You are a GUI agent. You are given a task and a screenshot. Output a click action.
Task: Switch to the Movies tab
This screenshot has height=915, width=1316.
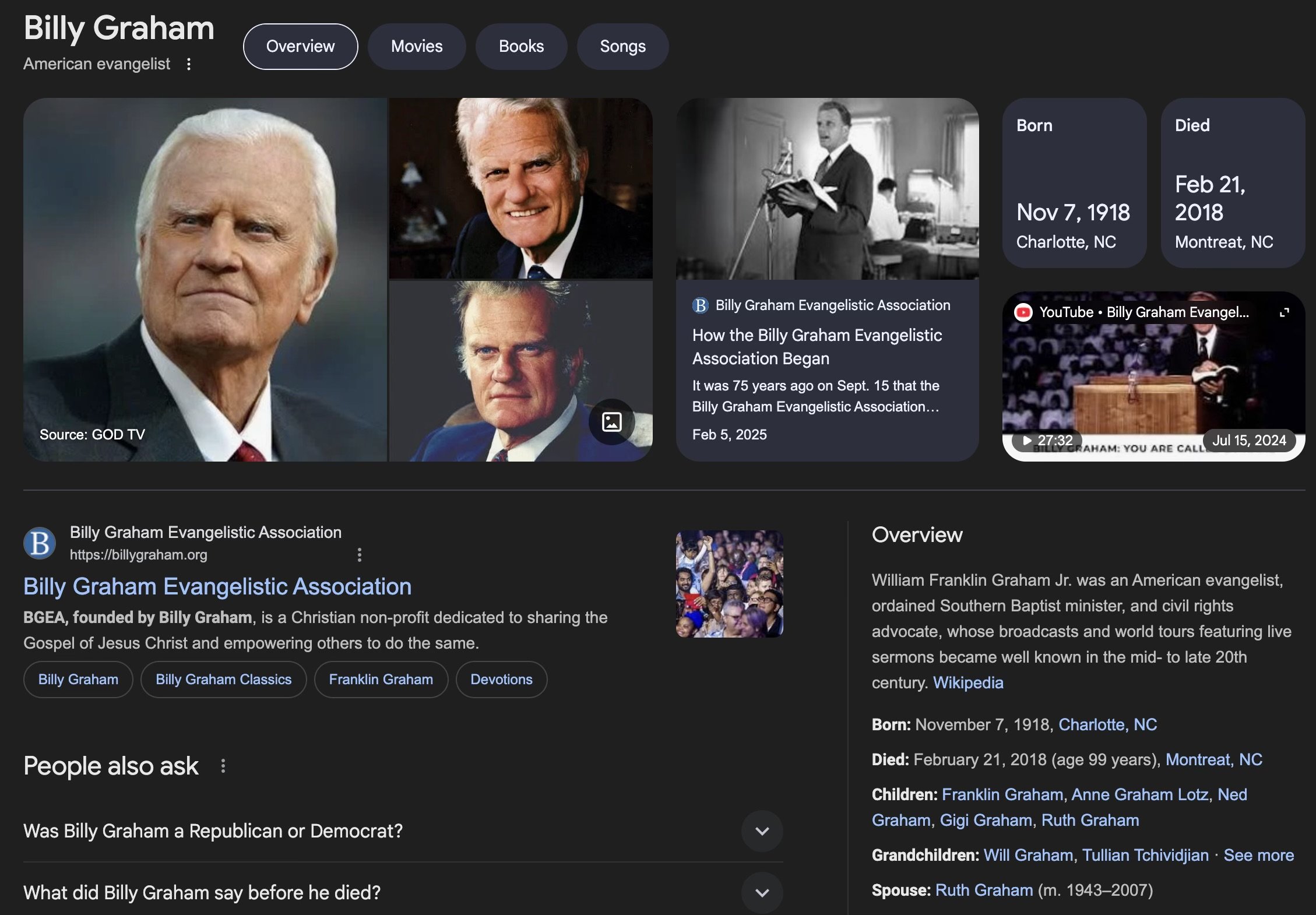pyautogui.click(x=417, y=47)
